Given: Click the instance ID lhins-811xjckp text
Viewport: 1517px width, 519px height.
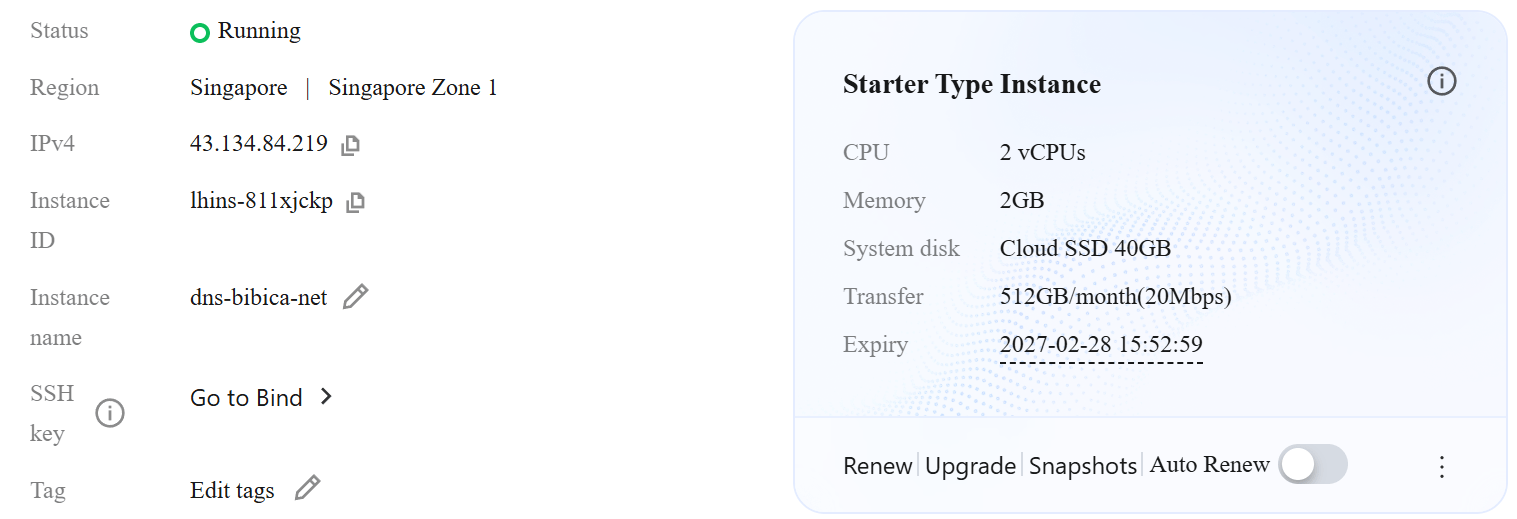Looking at the screenshot, I should coord(261,201).
